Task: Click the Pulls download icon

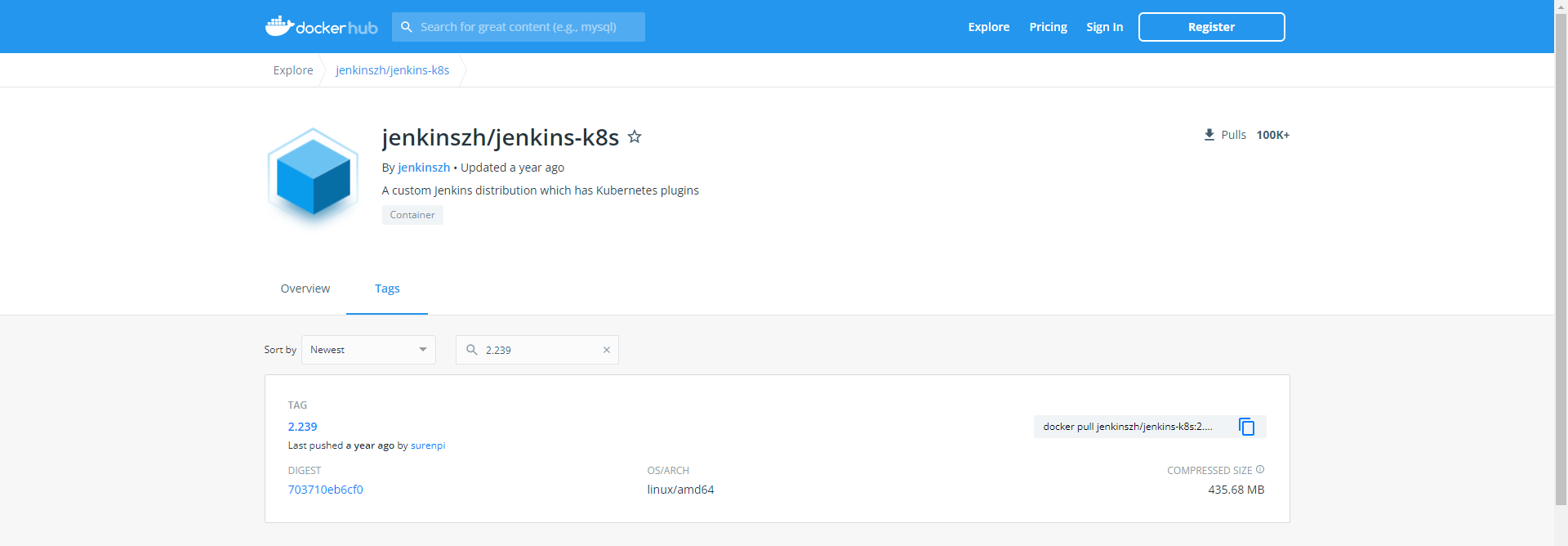Action: click(1209, 135)
